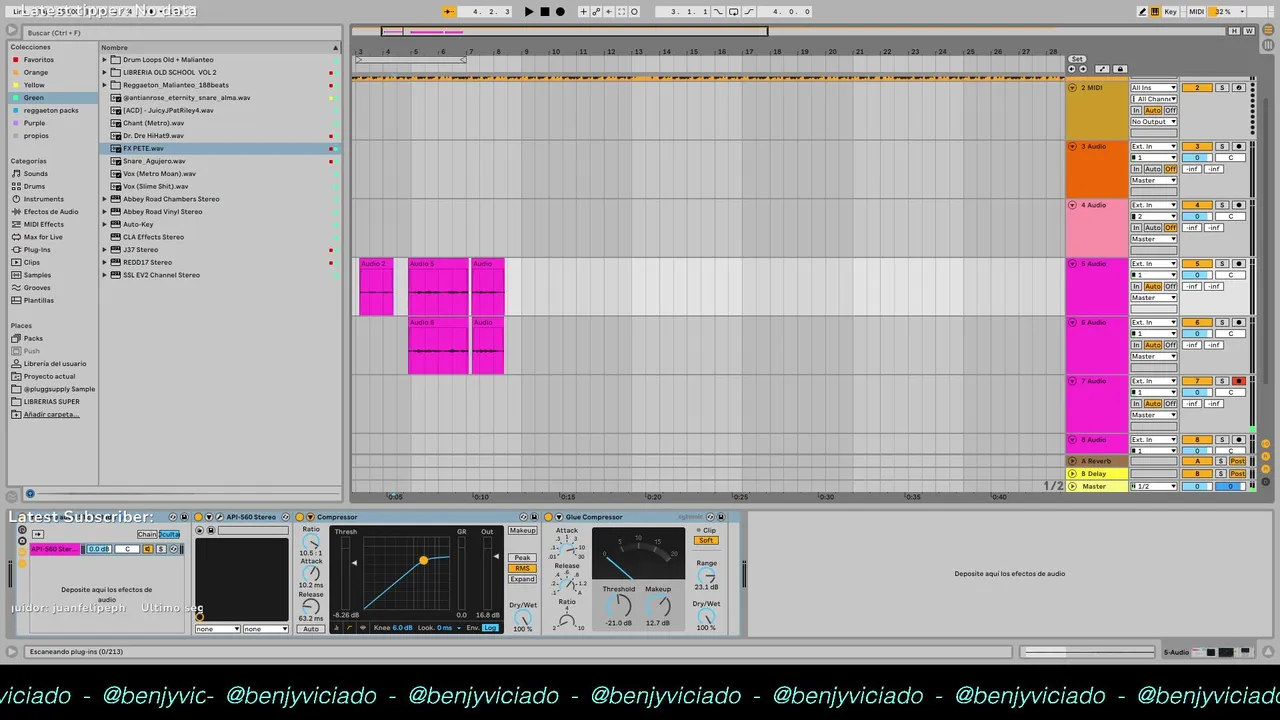Click the MIDI arrangement overdub plus icon

(x=583, y=12)
